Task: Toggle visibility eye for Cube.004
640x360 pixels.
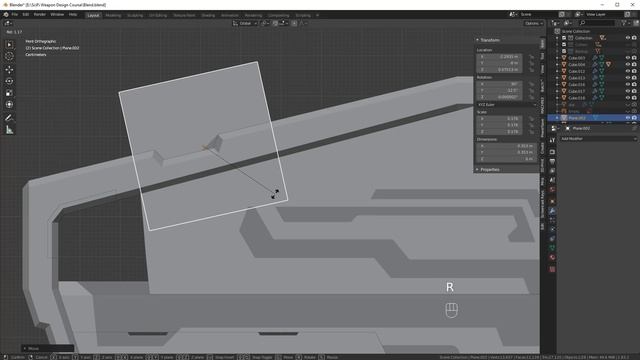Action: [628, 64]
